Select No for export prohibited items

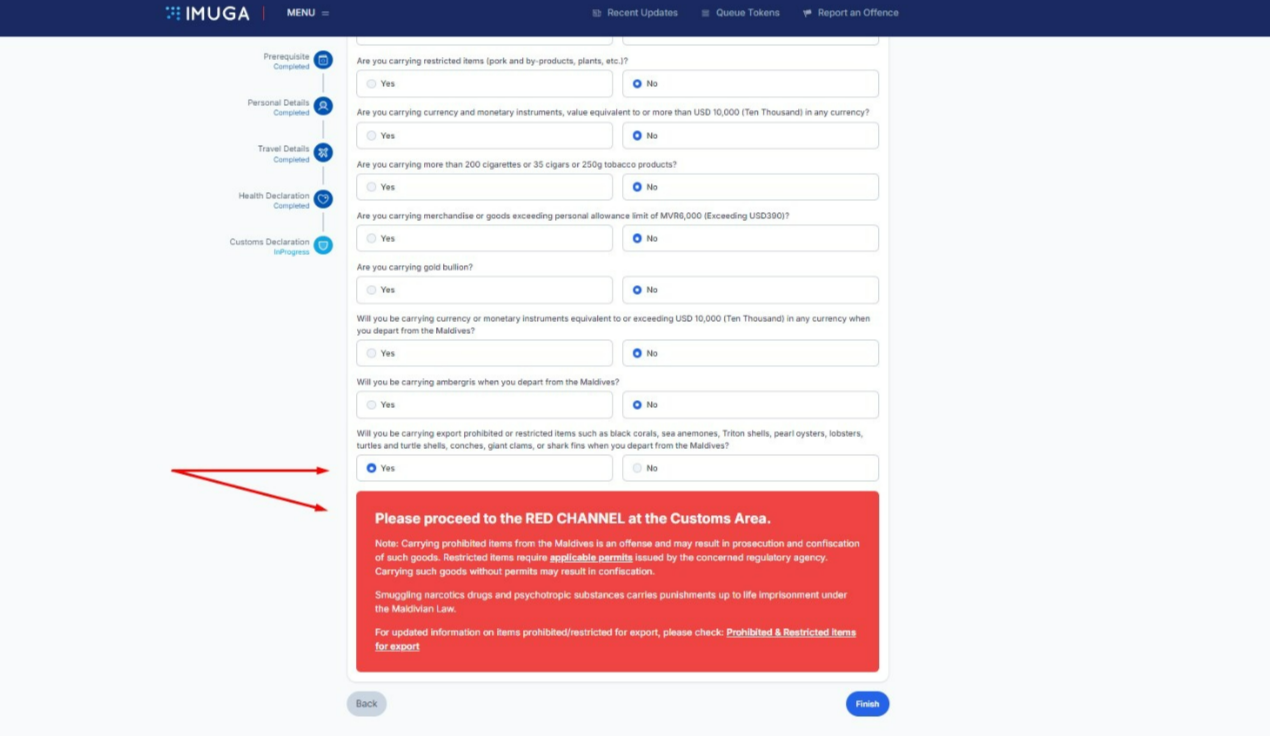[x=750, y=468]
